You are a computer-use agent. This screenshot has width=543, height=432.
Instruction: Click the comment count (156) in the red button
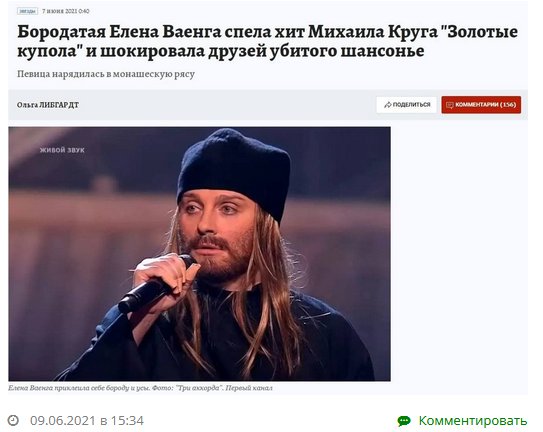508,105
